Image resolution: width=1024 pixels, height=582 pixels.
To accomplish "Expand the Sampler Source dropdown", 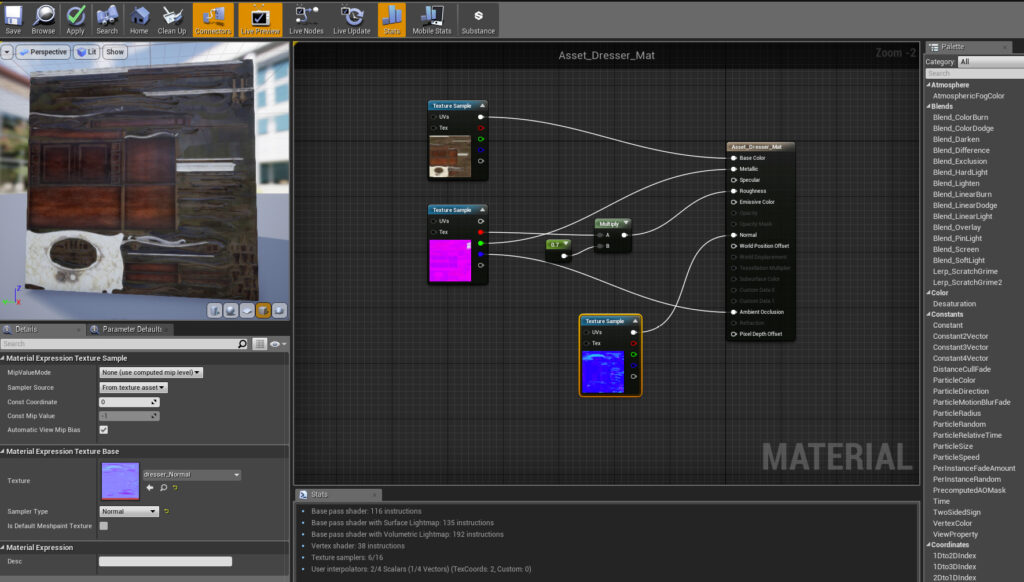I will point(133,387).
